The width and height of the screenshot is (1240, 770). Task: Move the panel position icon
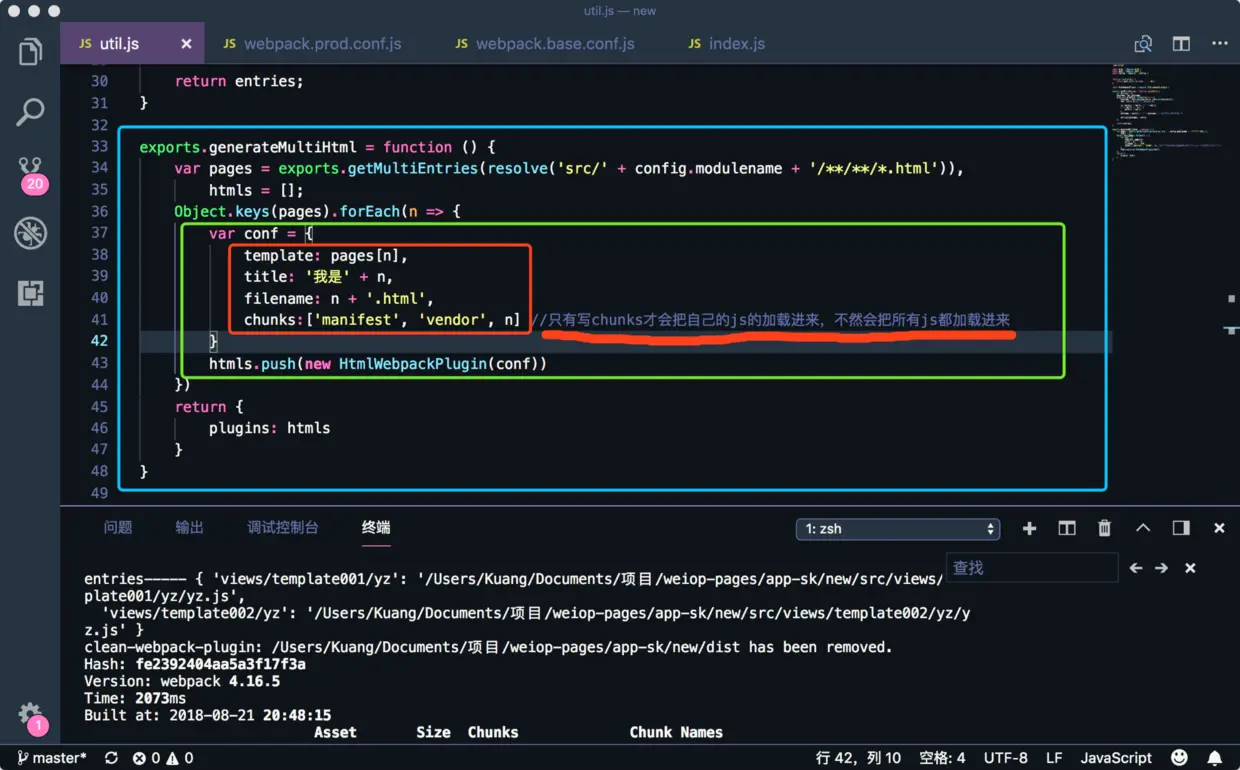1181,528
